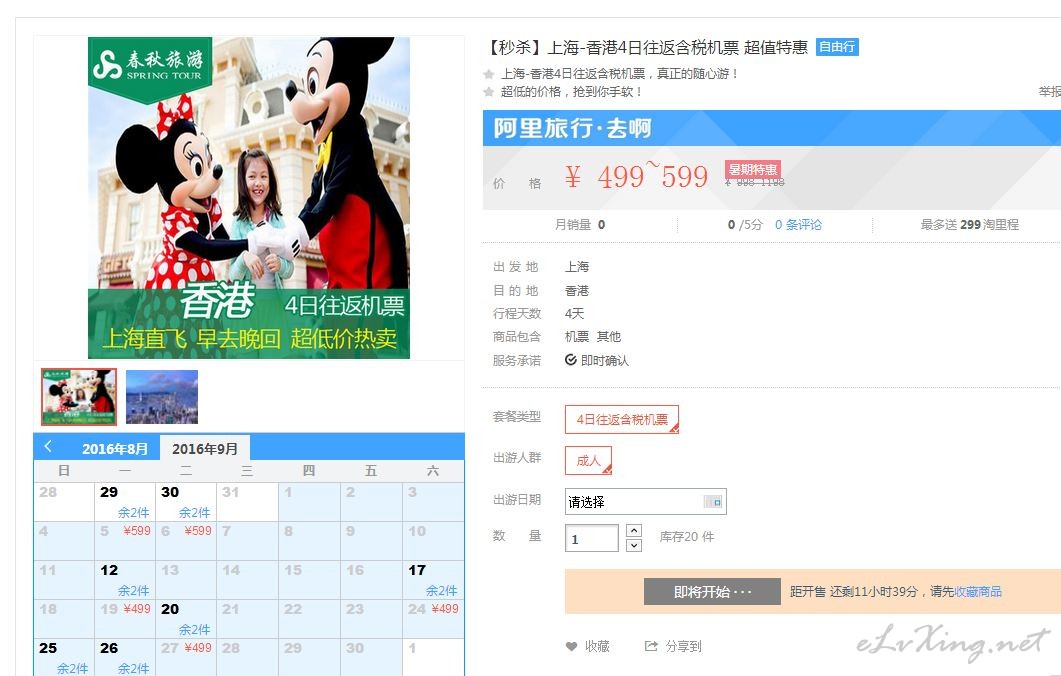This screenshot has width=1061, height=676.
Task: Pick September 26 on the calendar
Action: pyautogui.click(x=125, y=657)
